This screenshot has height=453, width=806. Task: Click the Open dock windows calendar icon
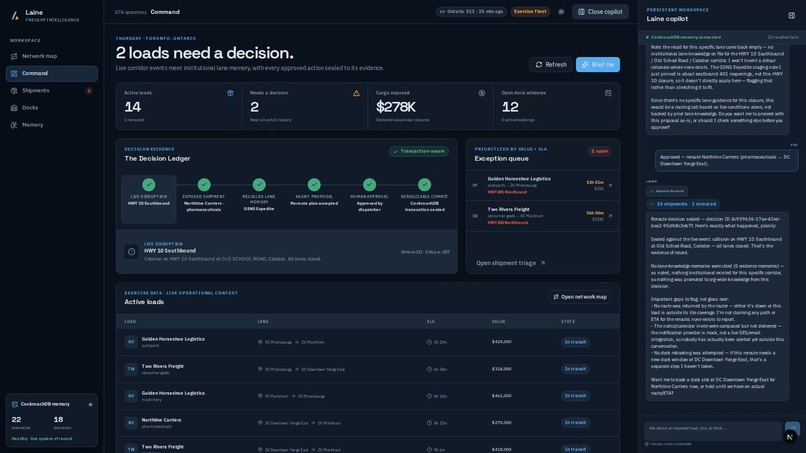[608, 93]
